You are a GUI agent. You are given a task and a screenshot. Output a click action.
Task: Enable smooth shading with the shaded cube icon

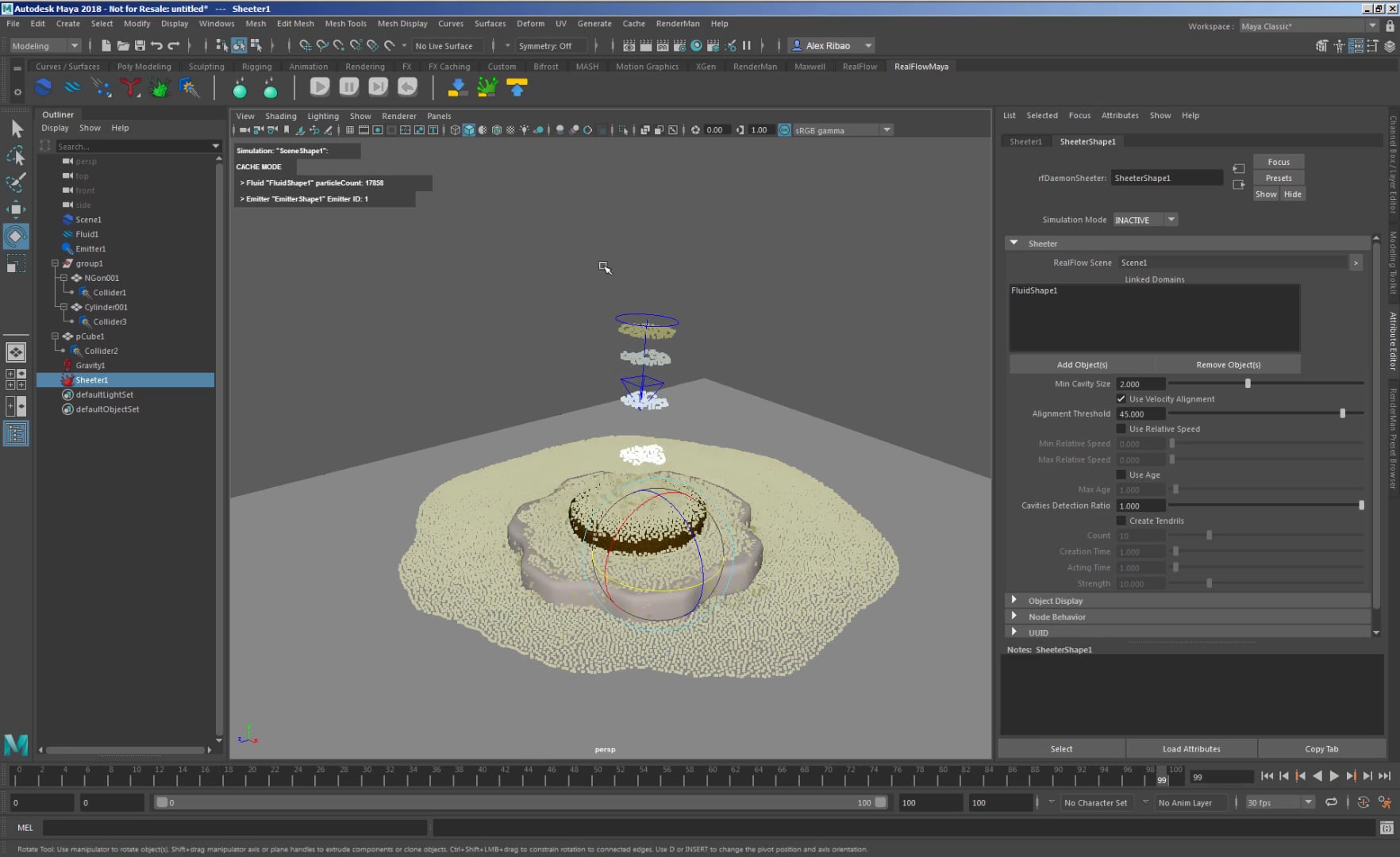(468, 130)
